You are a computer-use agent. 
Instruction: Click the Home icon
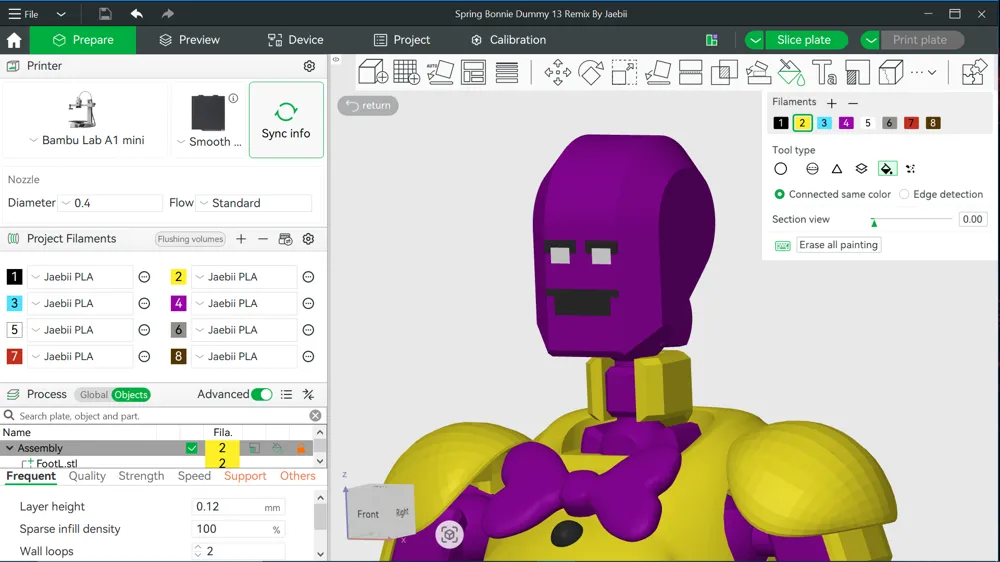pyautogui.click(x=14, y=40)
